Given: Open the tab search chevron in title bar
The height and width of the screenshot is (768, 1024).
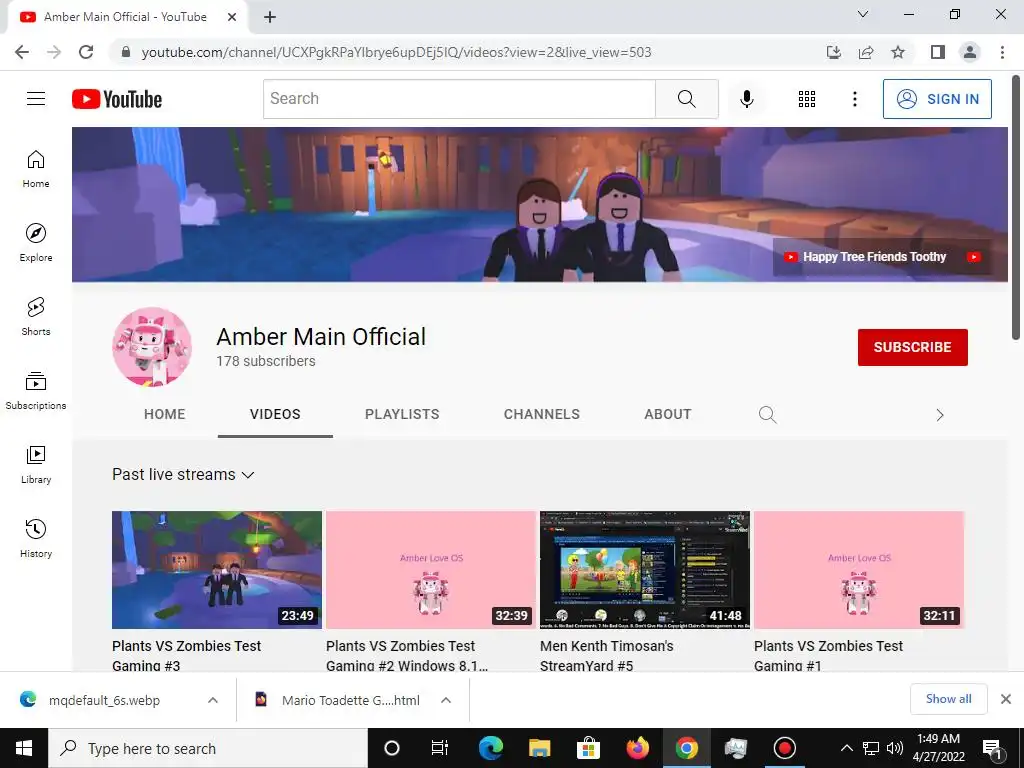Looking at the screenshot, I should (863, 14).
